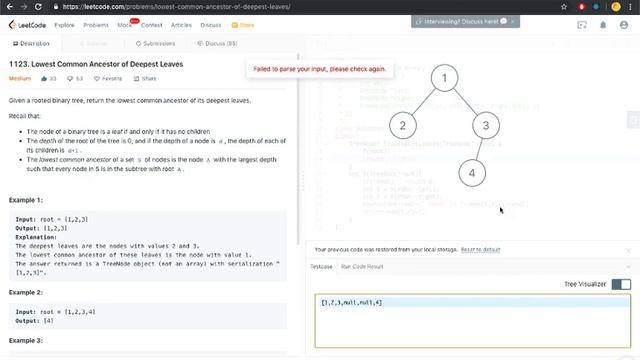Screen dimensions: 640x360
Task: Click tree node 4 in visualizer
Action: (472, 173)
